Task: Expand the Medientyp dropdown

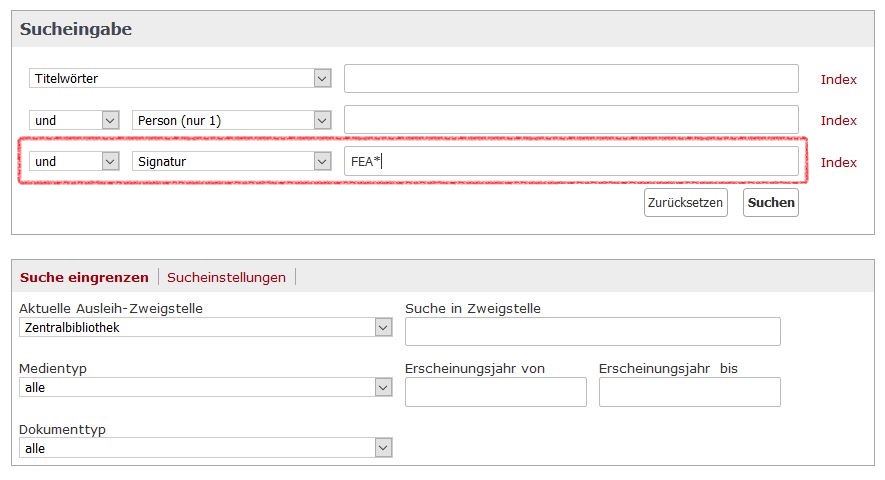Action: tap(205, 387)
